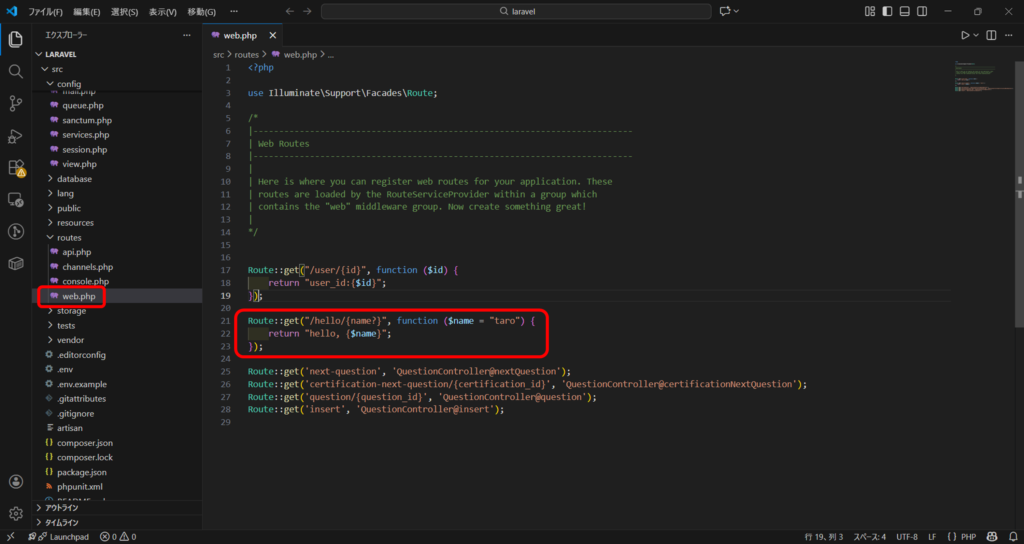Open the Run and Debug view
Screen dimensions: 1024x544
pyautogui.click(x=15, y=136)
